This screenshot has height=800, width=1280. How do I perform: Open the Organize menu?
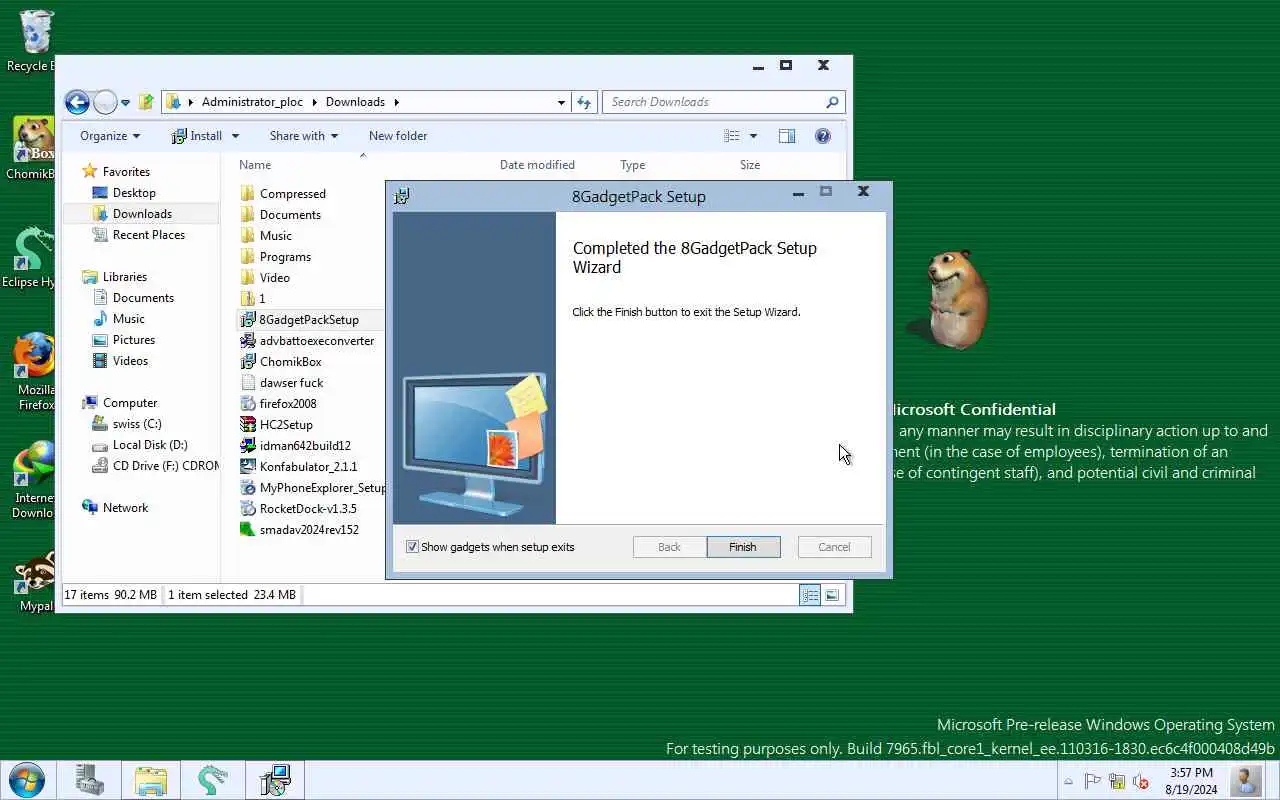pos(110,136)
